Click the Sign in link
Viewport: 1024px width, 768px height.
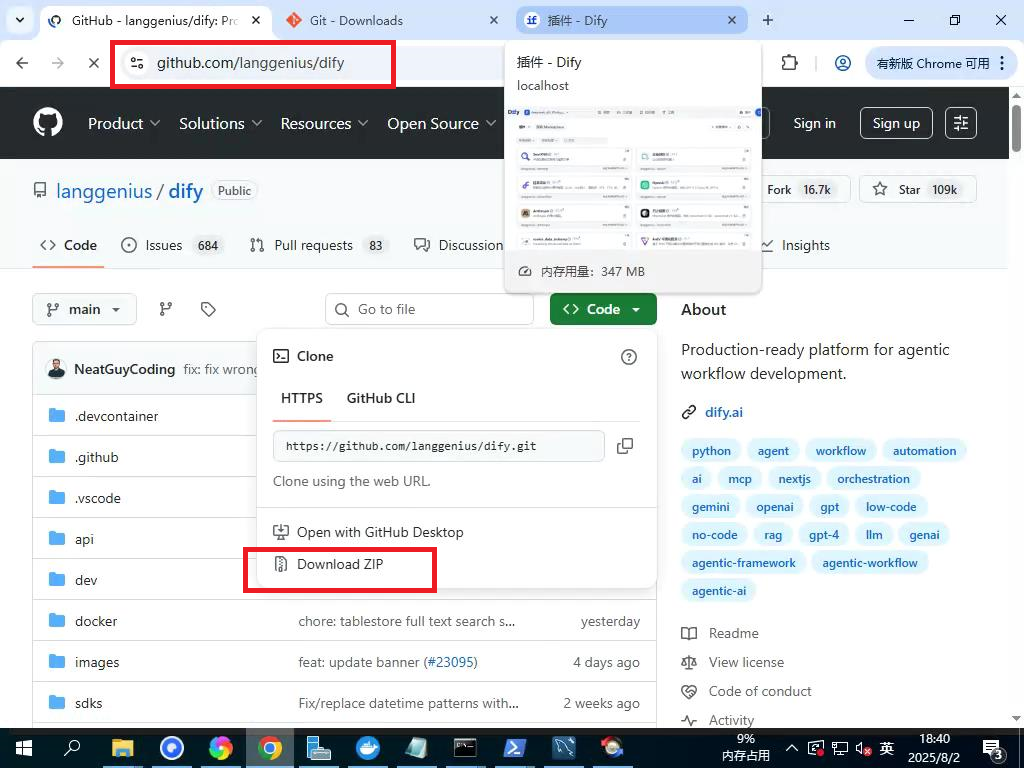(x=814, y=123)
